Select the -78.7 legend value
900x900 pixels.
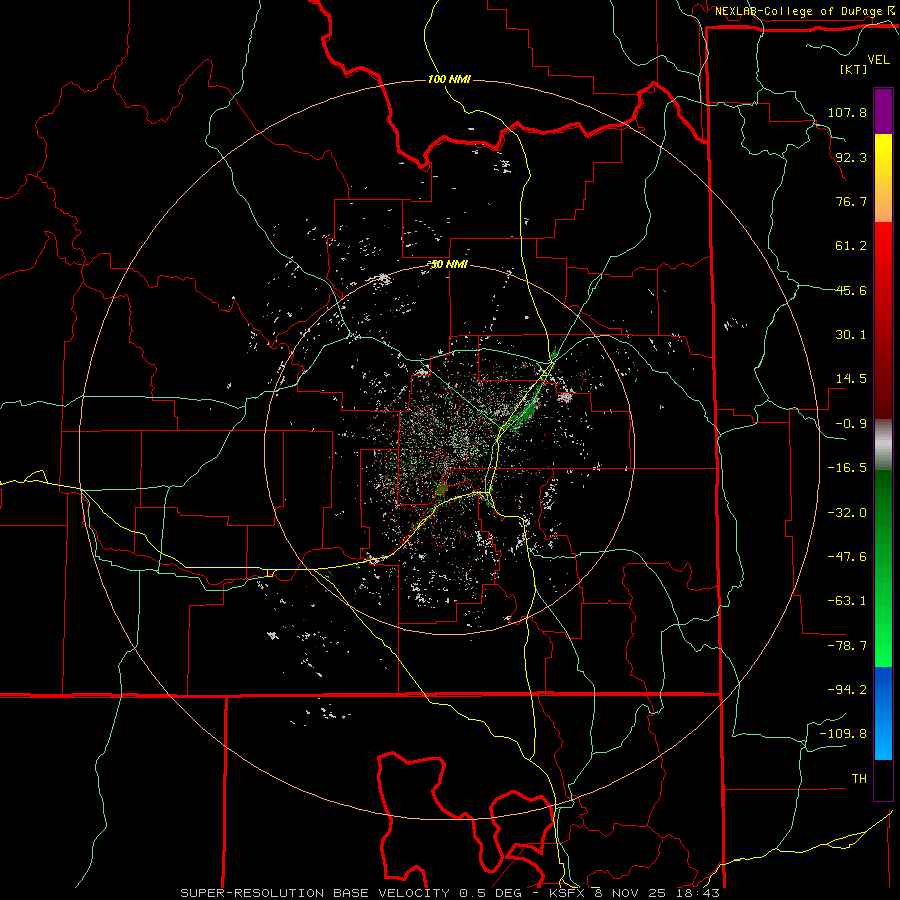[x=847, y=646]
